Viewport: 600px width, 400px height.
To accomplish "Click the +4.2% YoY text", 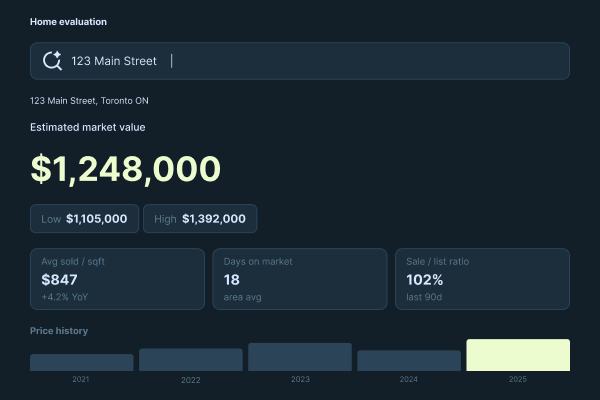I will pos(65,297).
